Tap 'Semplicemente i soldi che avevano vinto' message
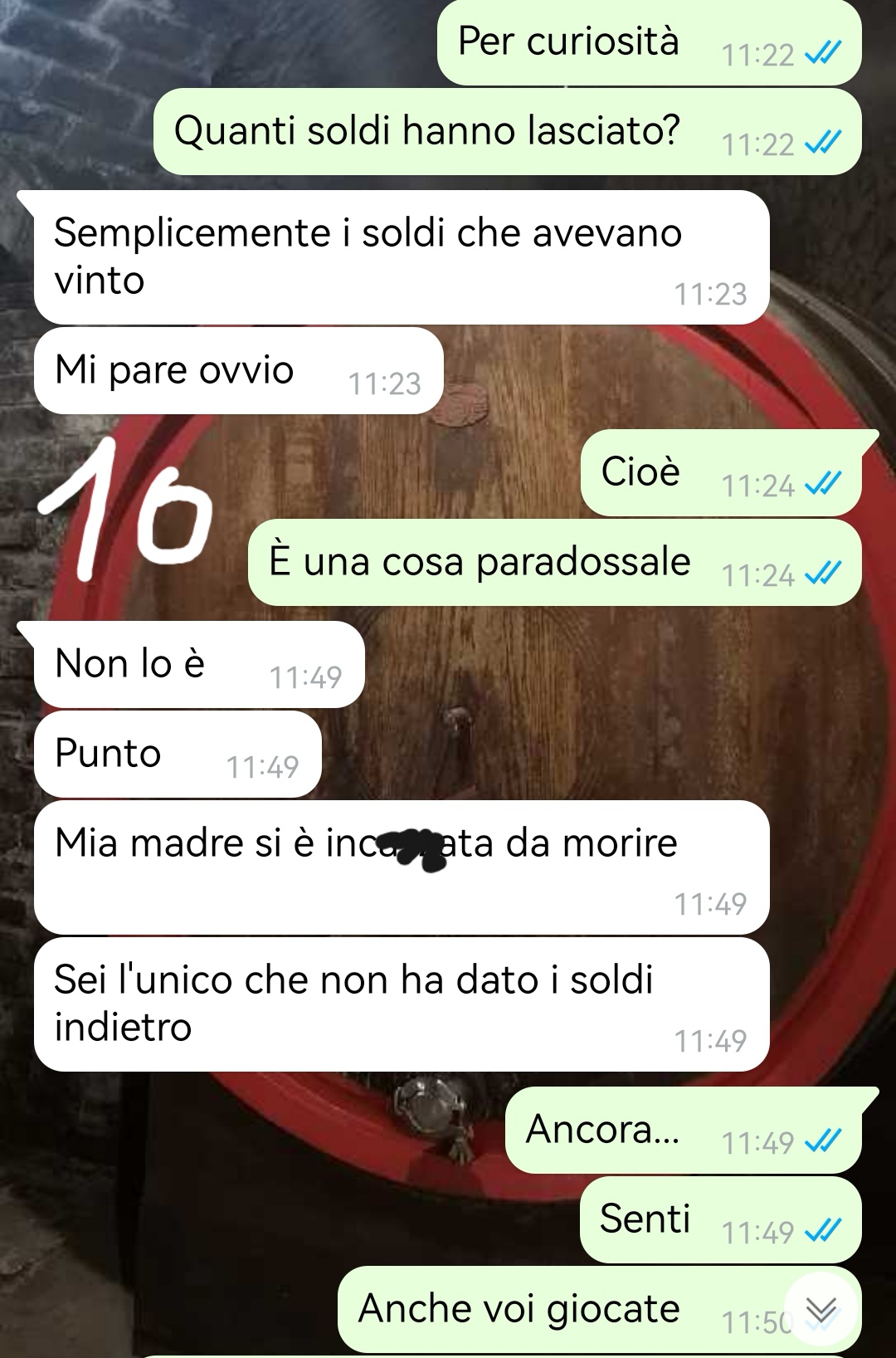Screen dimensions: 896x1358 tap(402, 257)
